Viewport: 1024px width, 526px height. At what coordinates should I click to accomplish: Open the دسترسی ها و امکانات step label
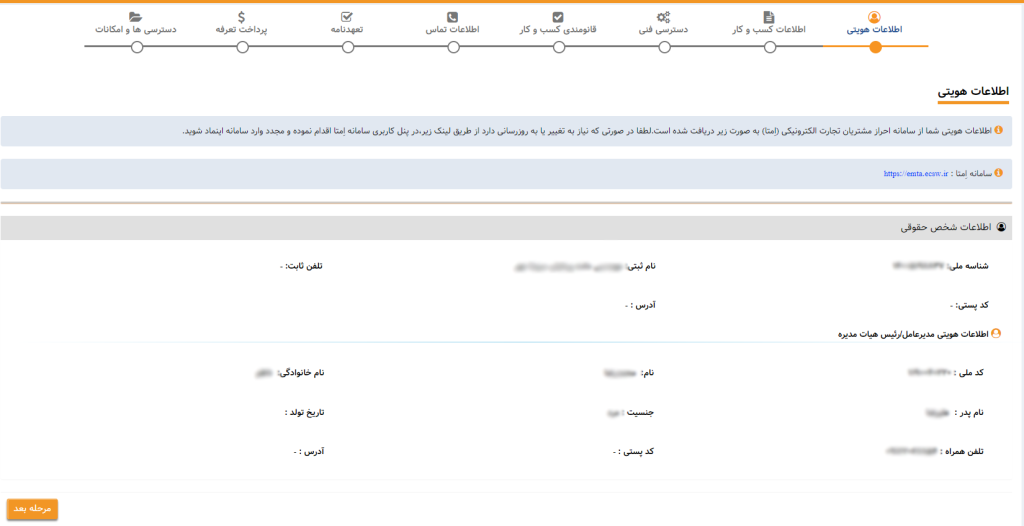(136, 30)
